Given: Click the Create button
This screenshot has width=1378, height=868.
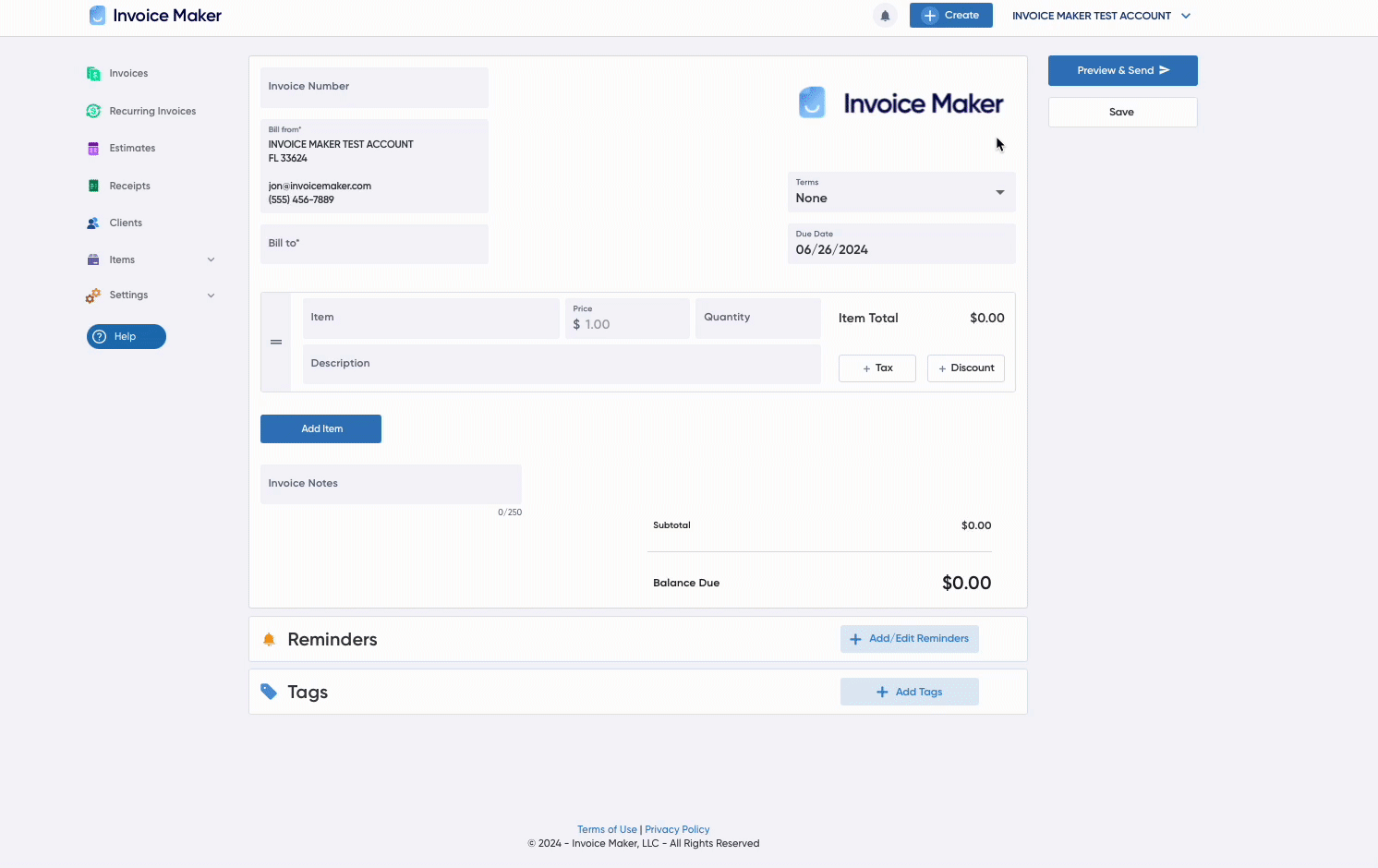Looking at the screenshot, I should pyautogui.click(x=951, y=16).
